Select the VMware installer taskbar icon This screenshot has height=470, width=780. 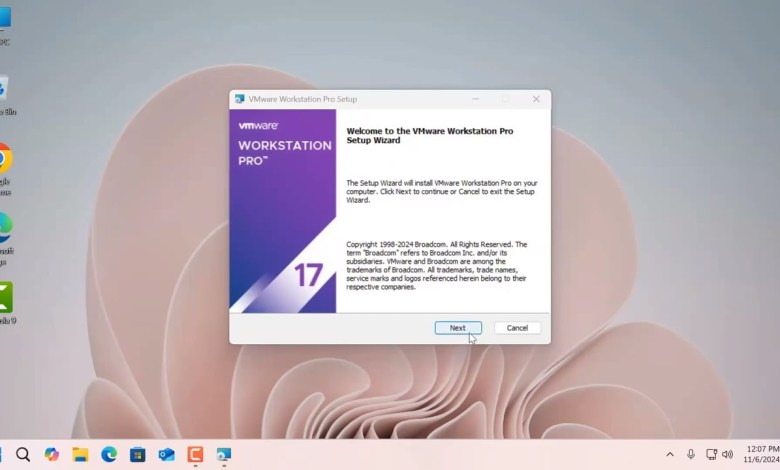point(224,455)
